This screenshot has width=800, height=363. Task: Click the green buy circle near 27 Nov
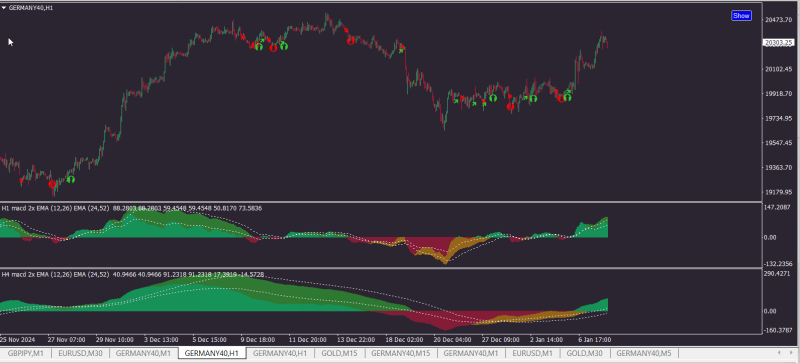point(70,179)
